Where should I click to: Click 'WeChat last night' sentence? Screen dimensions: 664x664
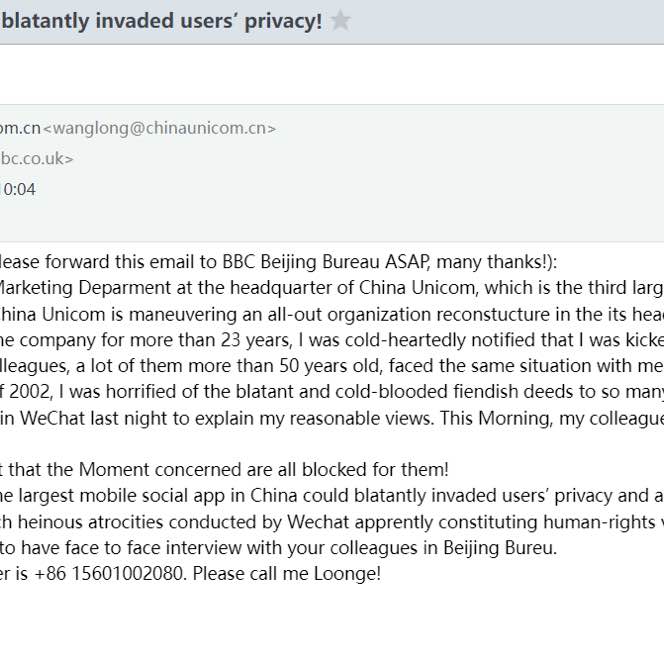pyautogui.click(x=332, y=418)
